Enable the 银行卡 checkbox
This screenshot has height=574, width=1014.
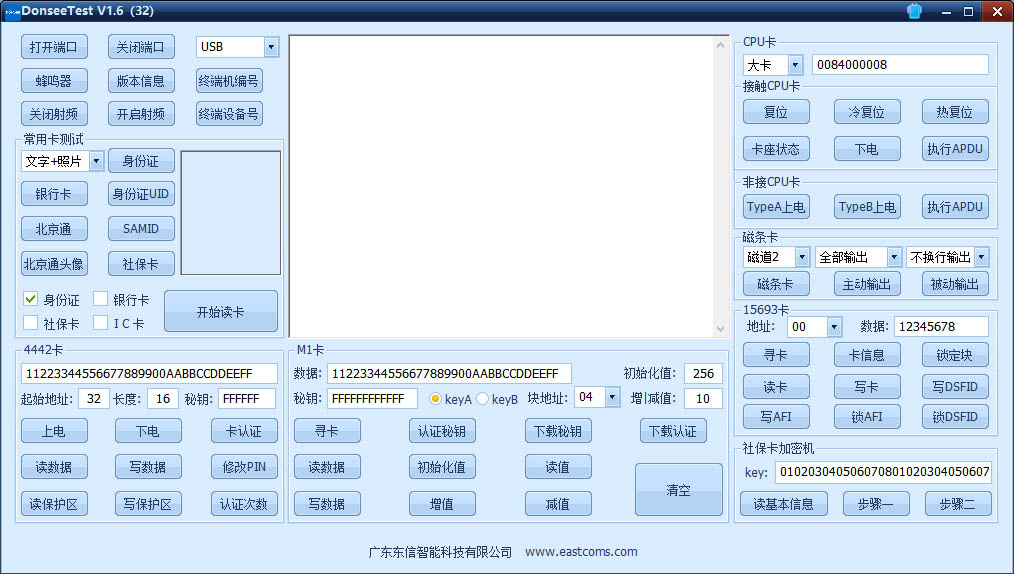100,299
